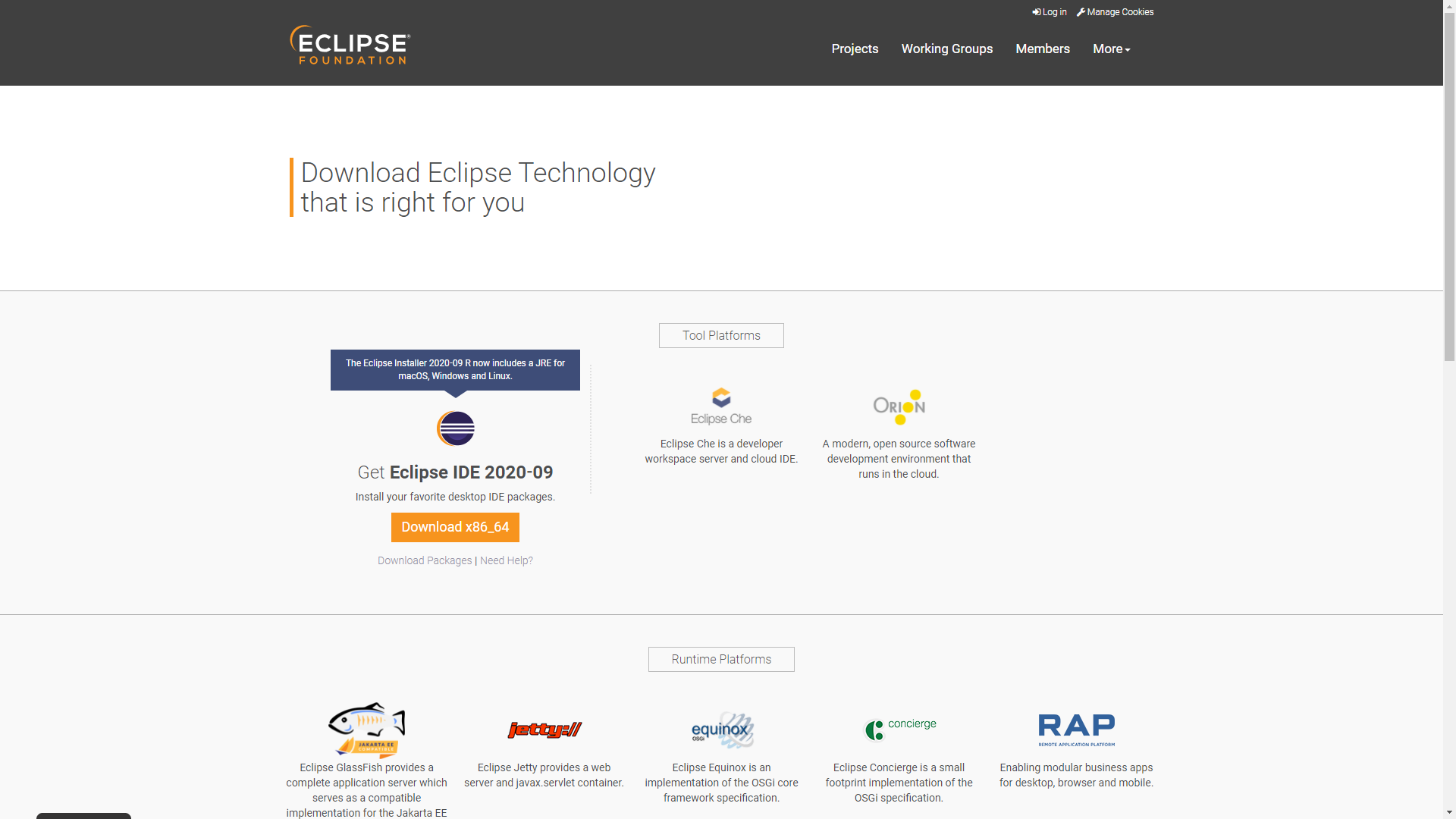Follow the Download Packages link
1456x819 pixels.
pyautogui.click(x=425, y=560)
